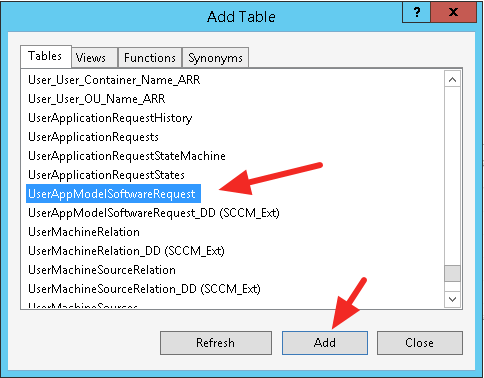Screen dimensions: 484x378
Task: Click the scrollbar thumb in the list
Action: click(x=452, y=273)
